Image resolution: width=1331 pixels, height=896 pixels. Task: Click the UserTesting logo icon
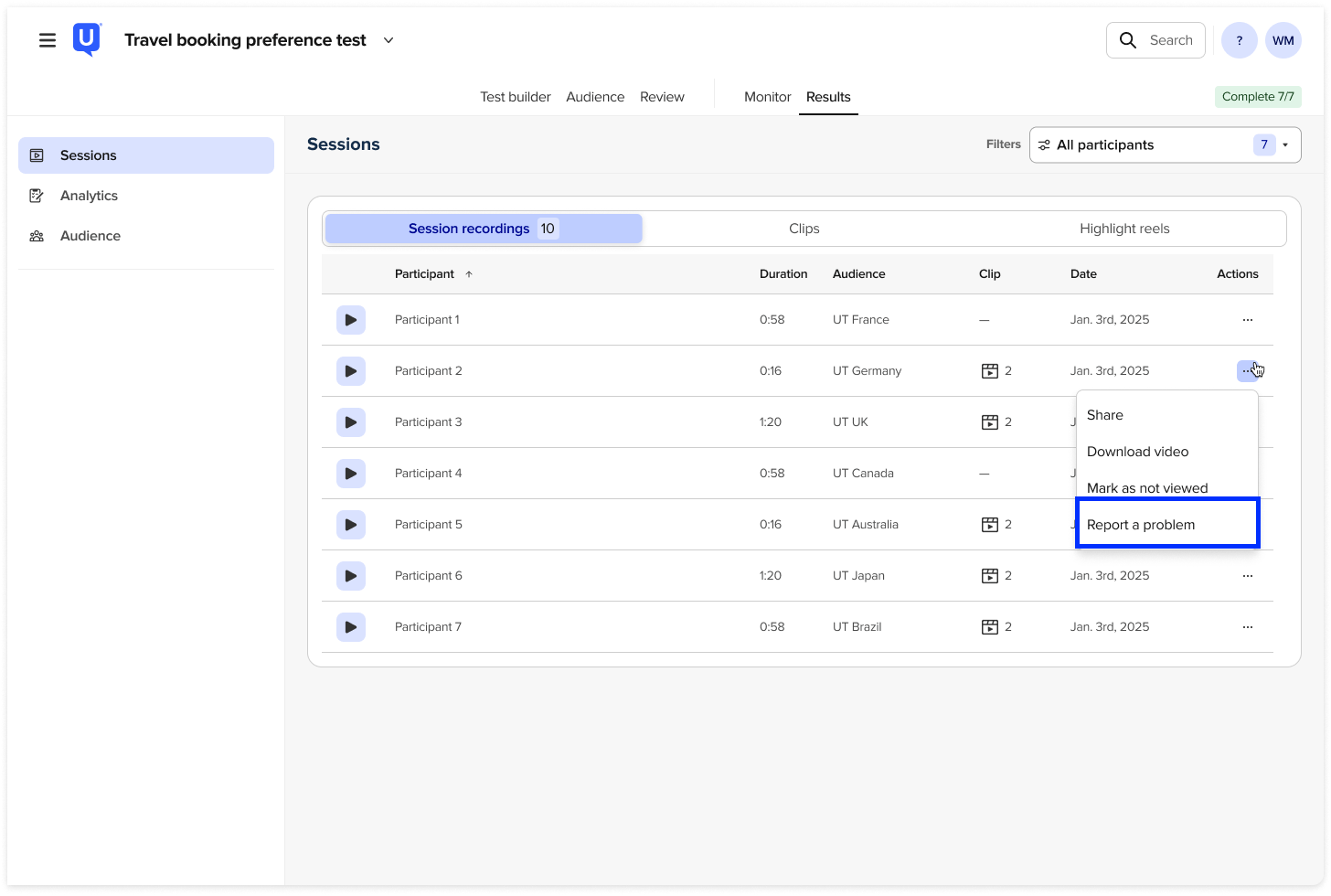coord(87,40)
